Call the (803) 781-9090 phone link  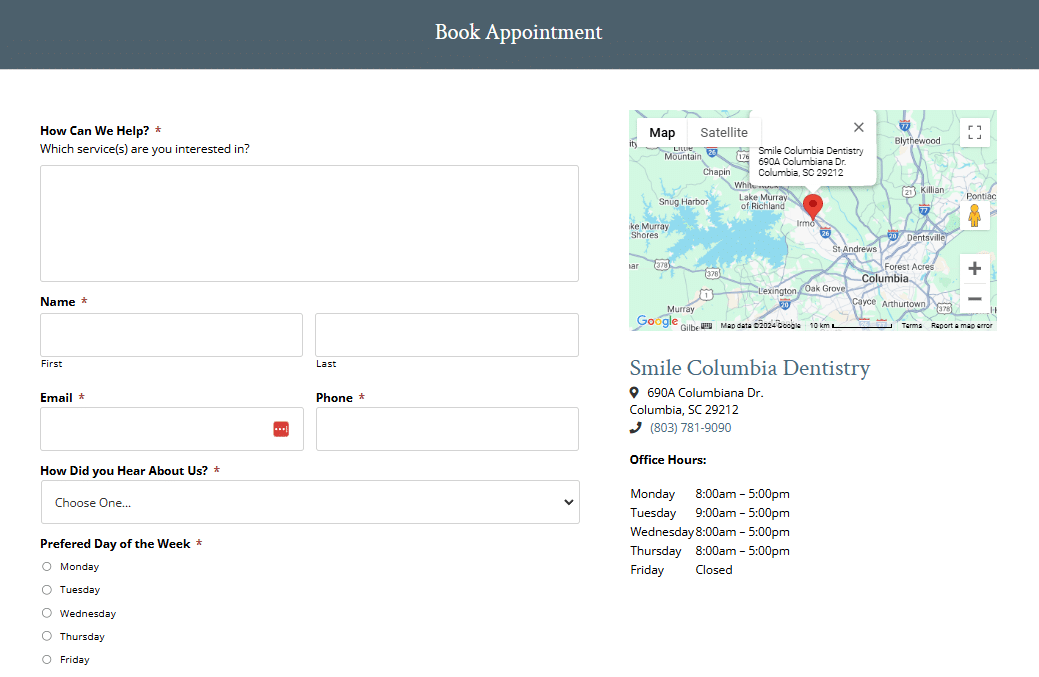click(x=691, y=426)
